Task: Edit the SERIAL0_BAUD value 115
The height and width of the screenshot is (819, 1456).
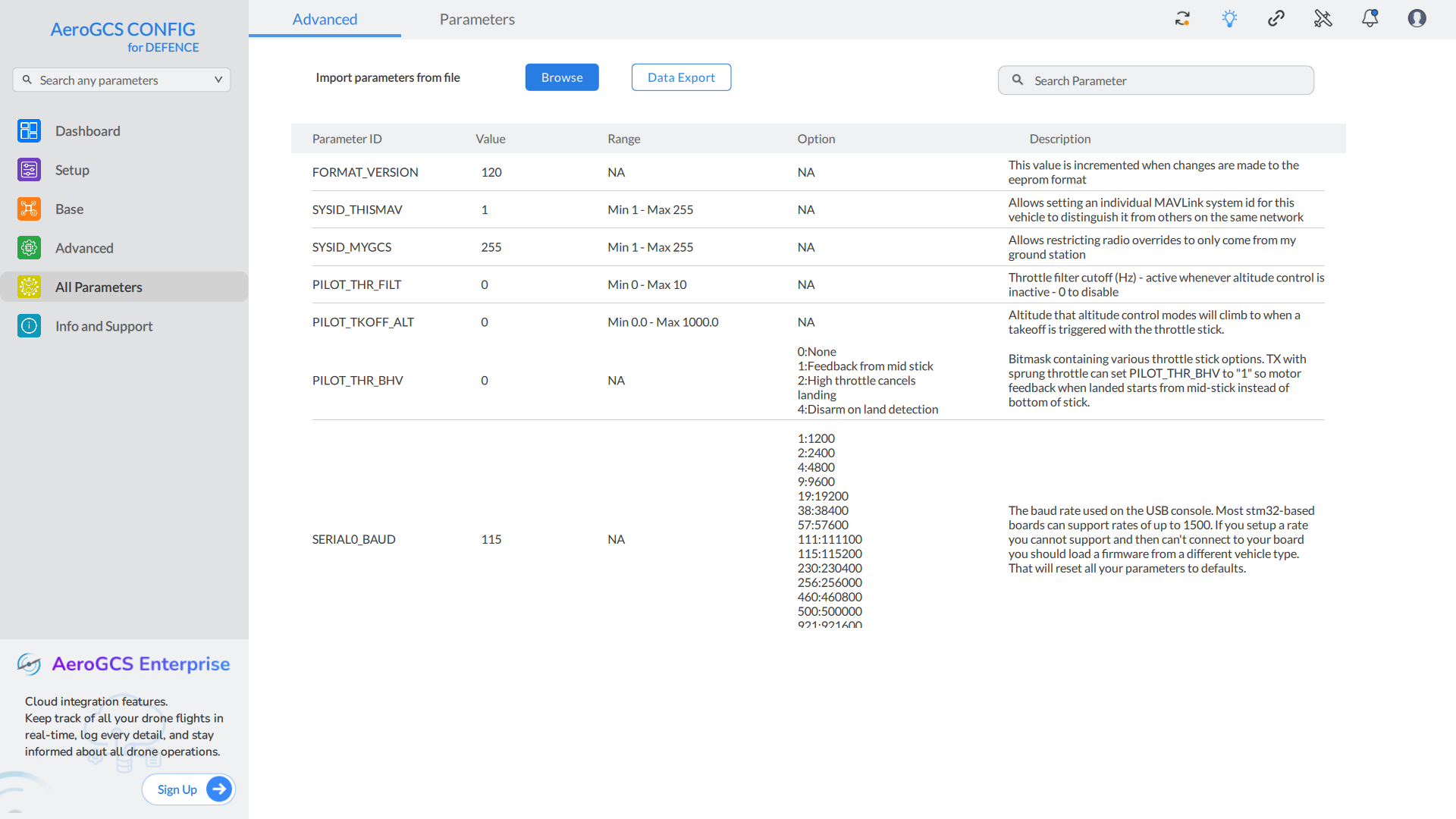Action: (x=491, y=539)
